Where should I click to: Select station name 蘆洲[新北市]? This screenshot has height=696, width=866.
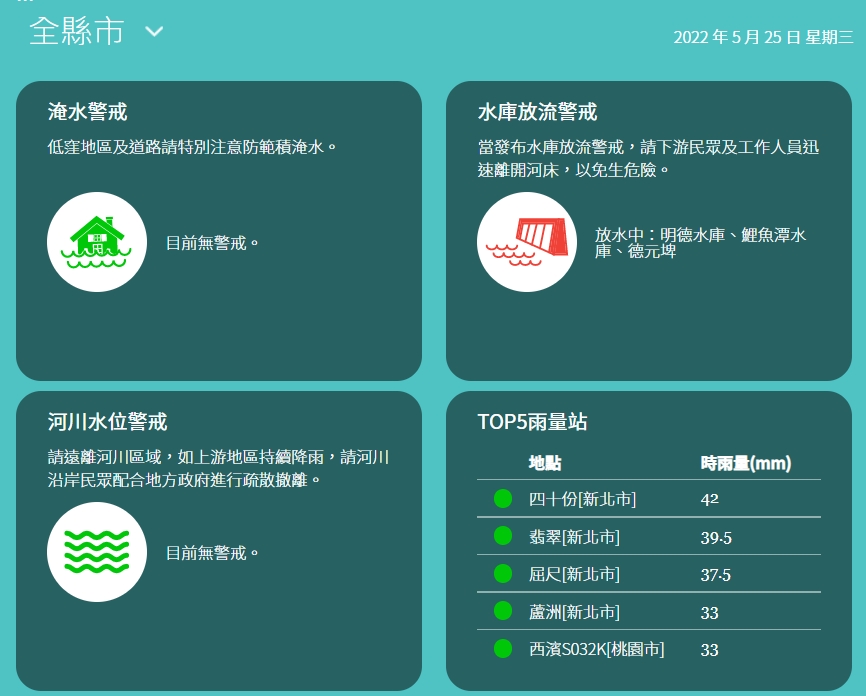(x=574, y=611)
